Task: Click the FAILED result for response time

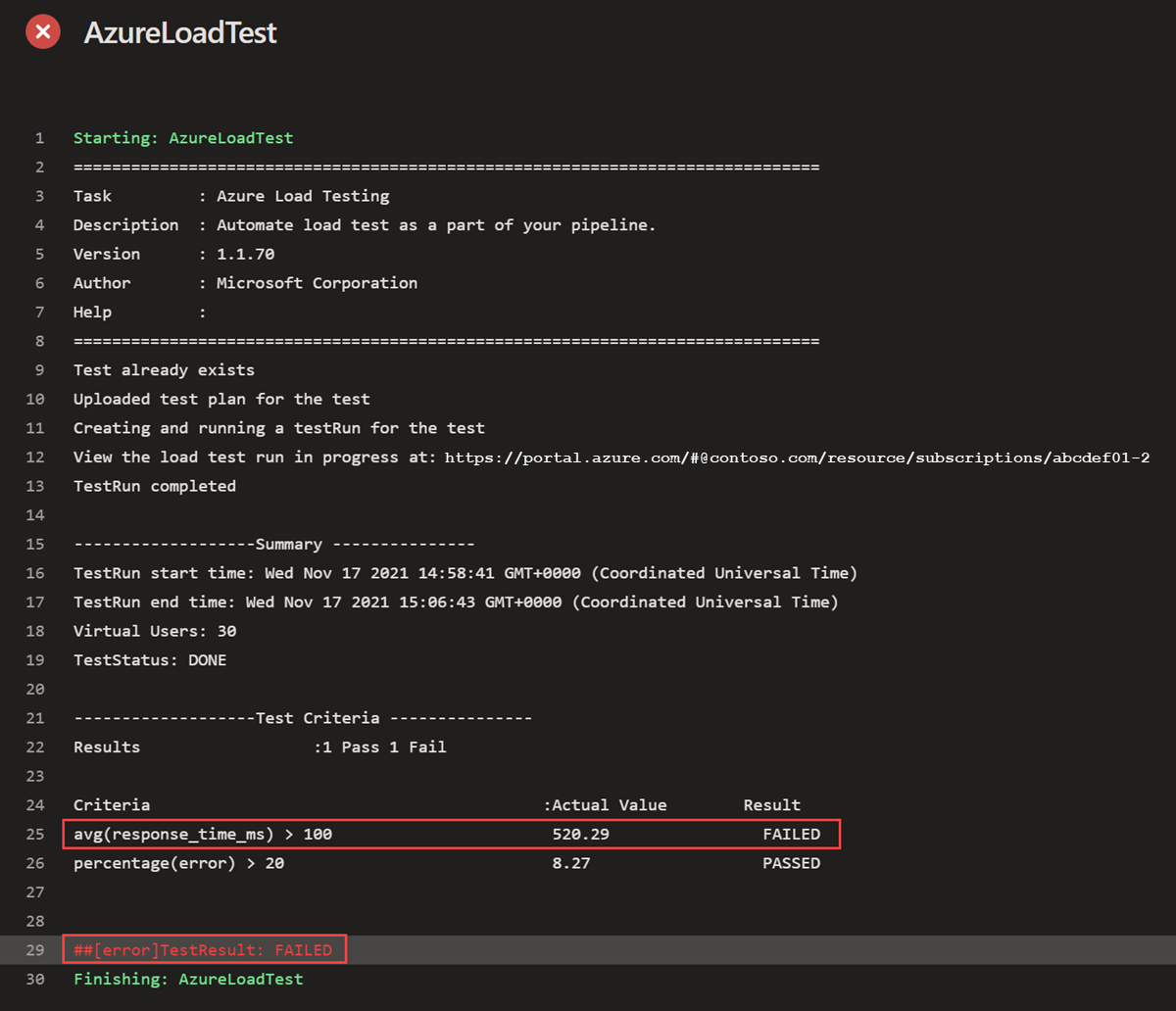Action: click(792, 835)
